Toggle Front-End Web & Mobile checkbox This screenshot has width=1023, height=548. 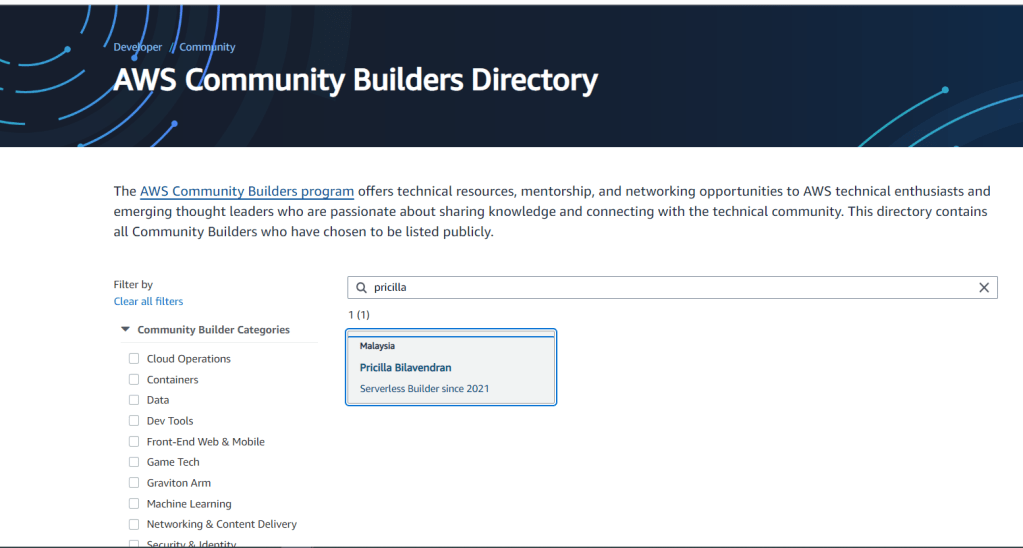point(134,442)
